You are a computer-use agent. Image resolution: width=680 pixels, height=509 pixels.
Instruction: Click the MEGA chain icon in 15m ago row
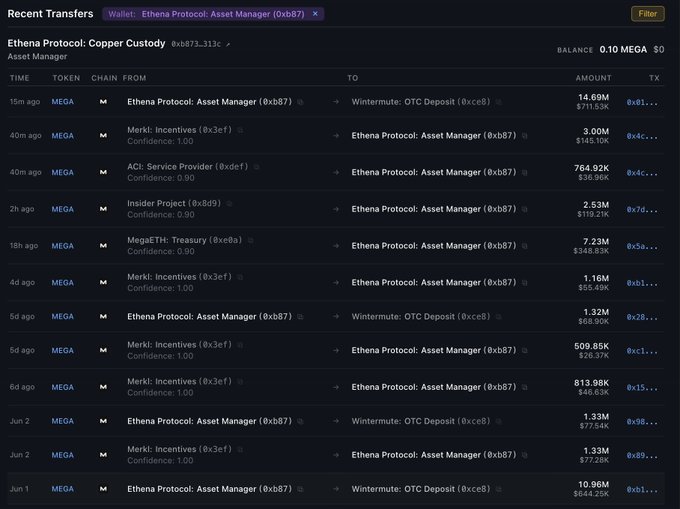click(x=103, y=101)
